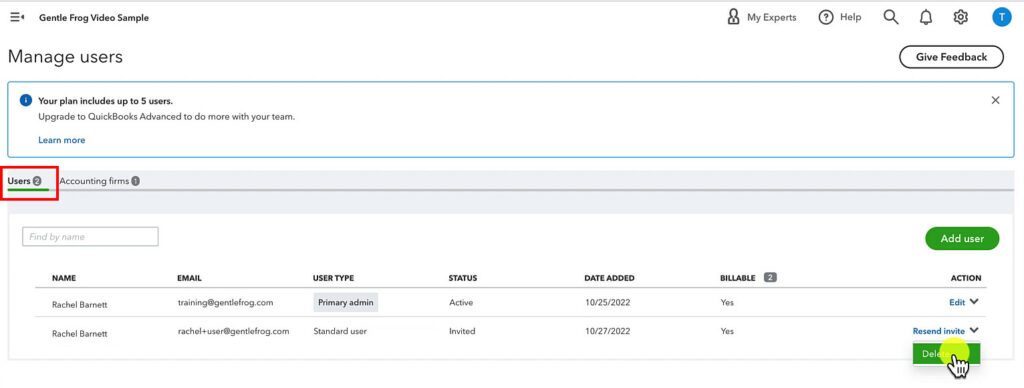Switch to the Users tab
This screenshot has width=1024, height=388.
(x=24, y=181)
